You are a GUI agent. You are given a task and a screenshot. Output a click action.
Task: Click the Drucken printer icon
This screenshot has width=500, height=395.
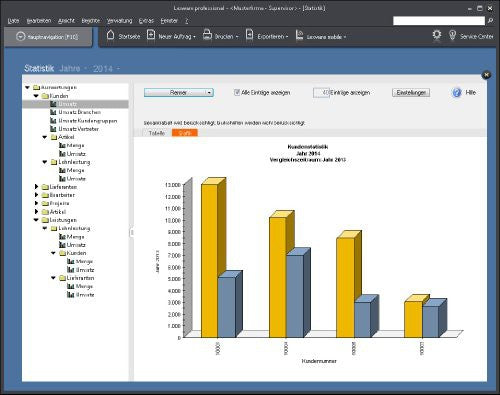coord(207,35)
